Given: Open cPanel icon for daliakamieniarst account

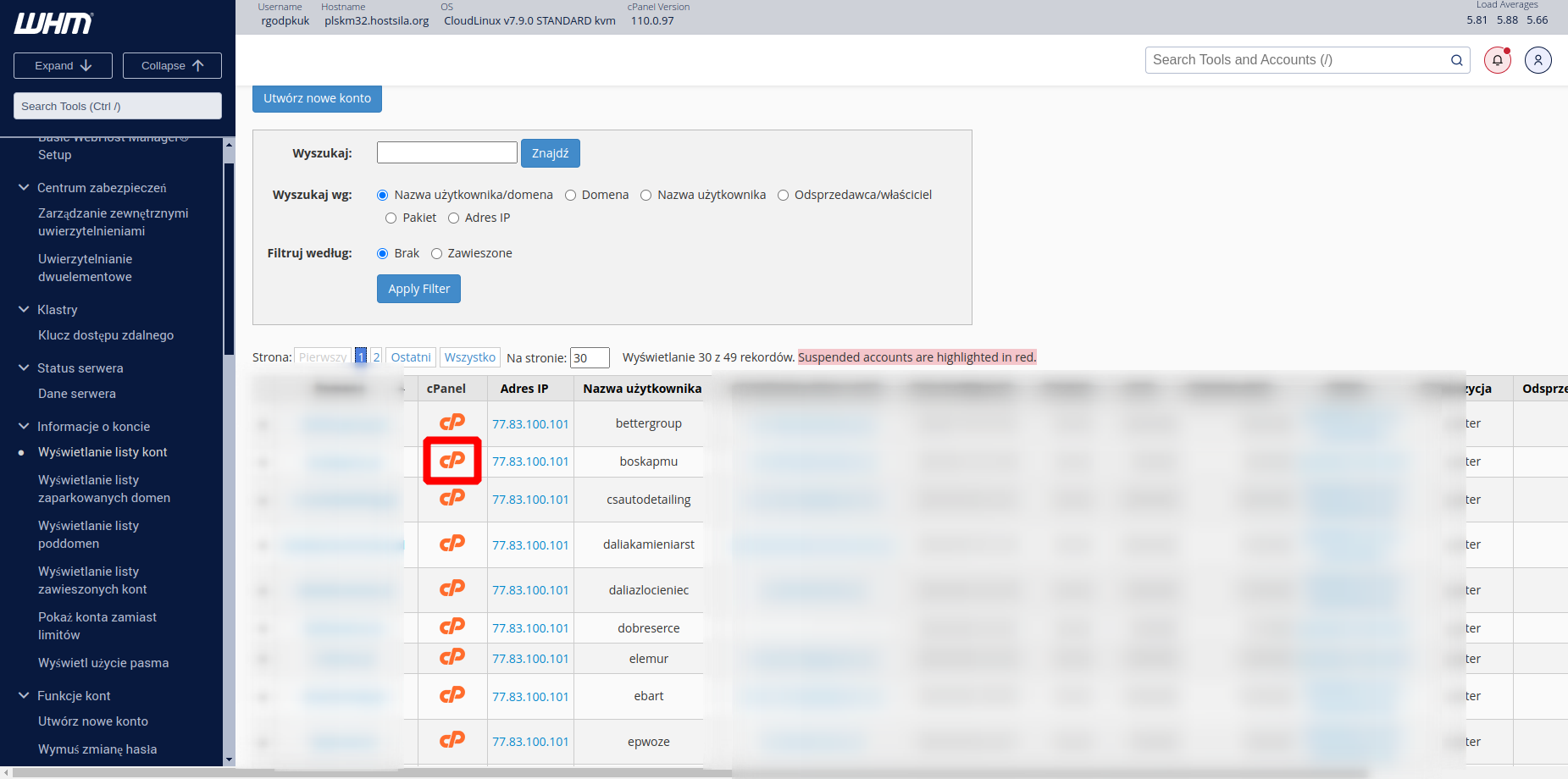Looking at the screenshot, I should 452,543.
